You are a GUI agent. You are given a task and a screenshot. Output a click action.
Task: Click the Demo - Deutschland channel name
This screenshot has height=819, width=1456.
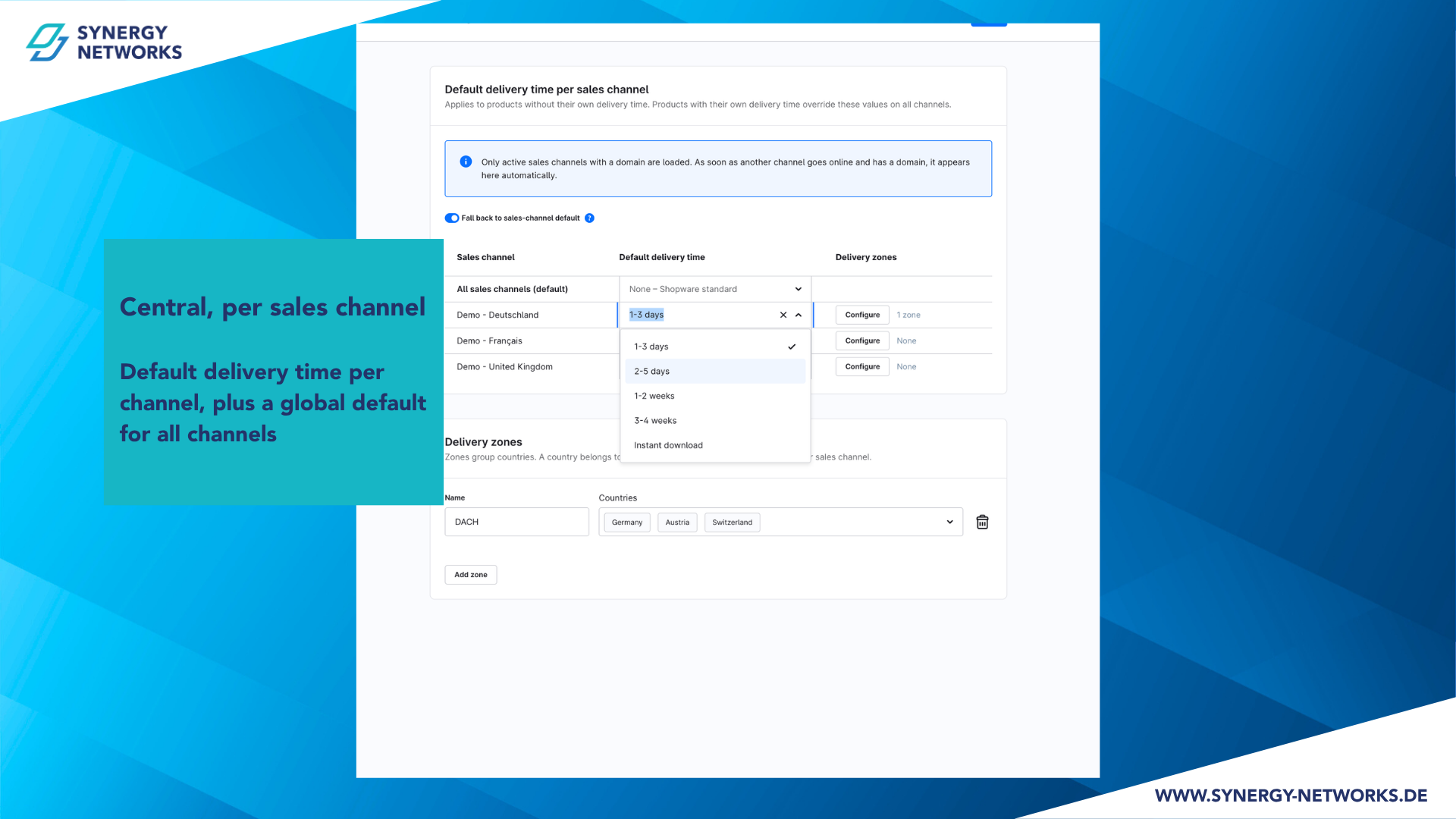[497, 315]
